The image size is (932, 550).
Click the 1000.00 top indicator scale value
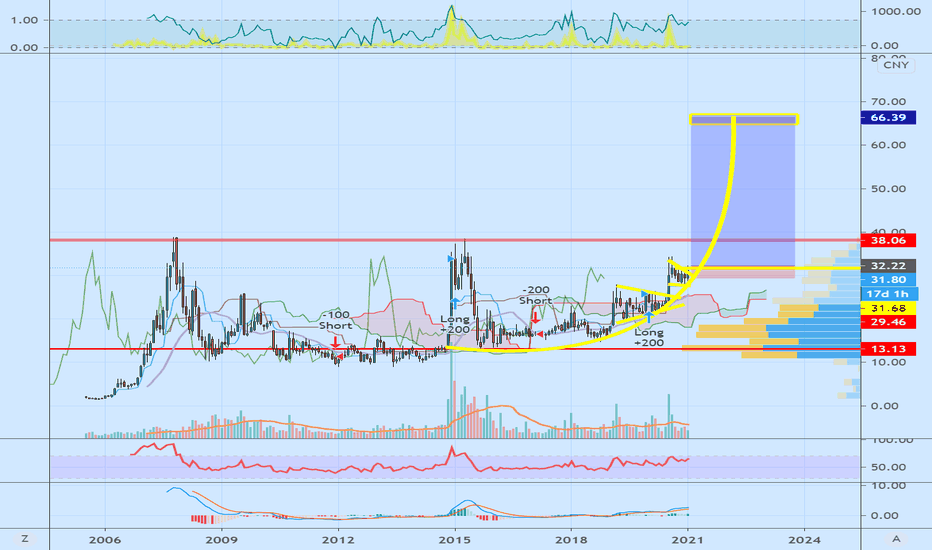coord(896,11)
